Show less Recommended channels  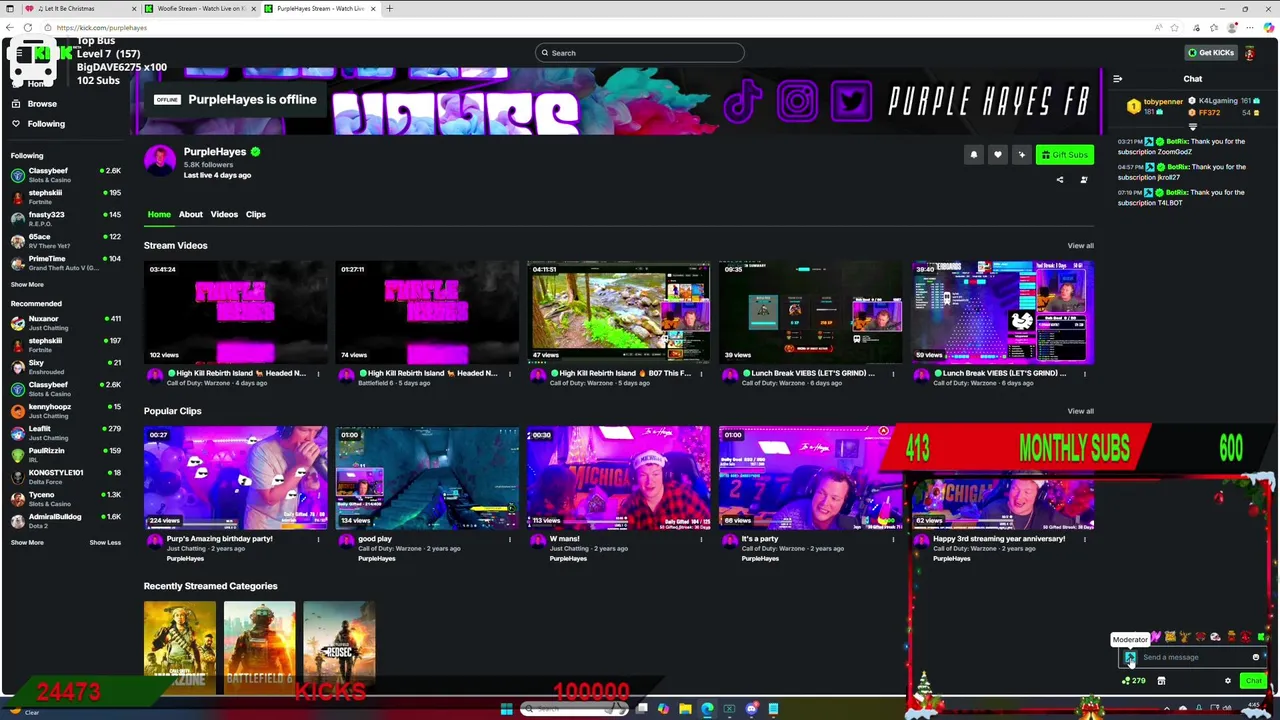tap(105, 543)
